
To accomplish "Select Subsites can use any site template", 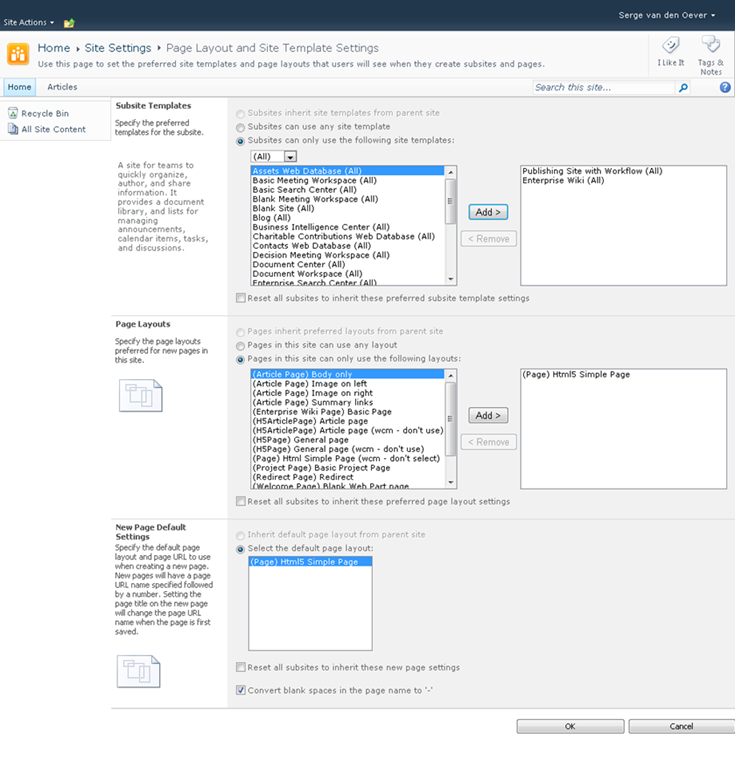I will tap(240, 127).
